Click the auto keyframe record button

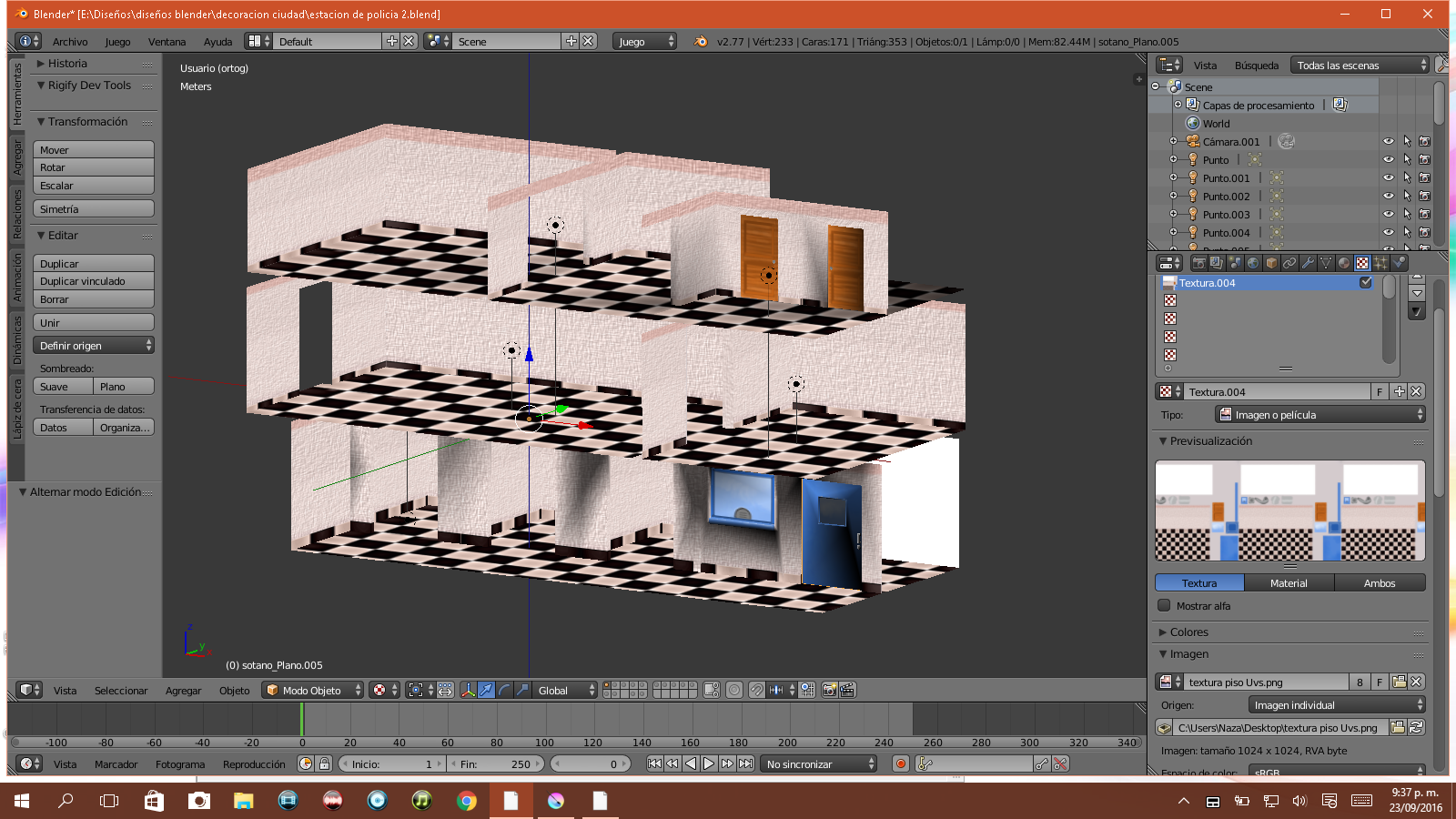tap(900, 764)
